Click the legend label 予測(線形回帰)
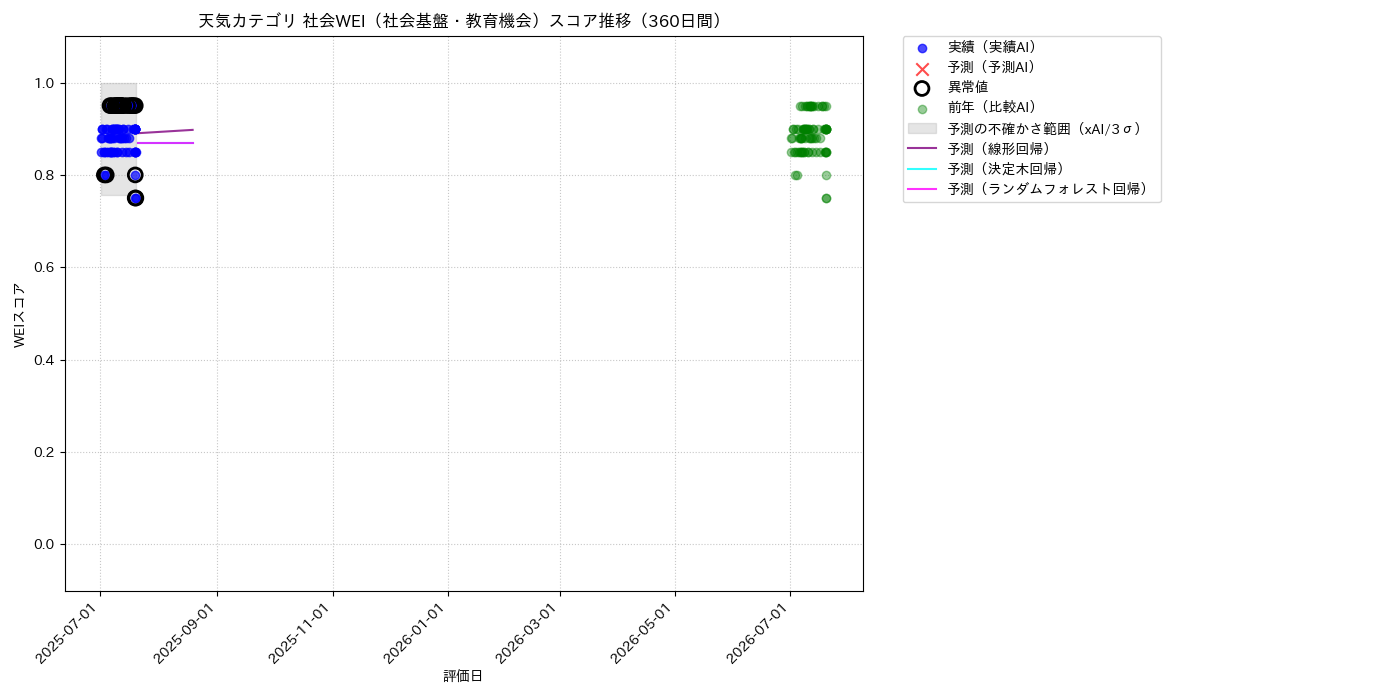1400x700 pixels. pos(1002,148)
